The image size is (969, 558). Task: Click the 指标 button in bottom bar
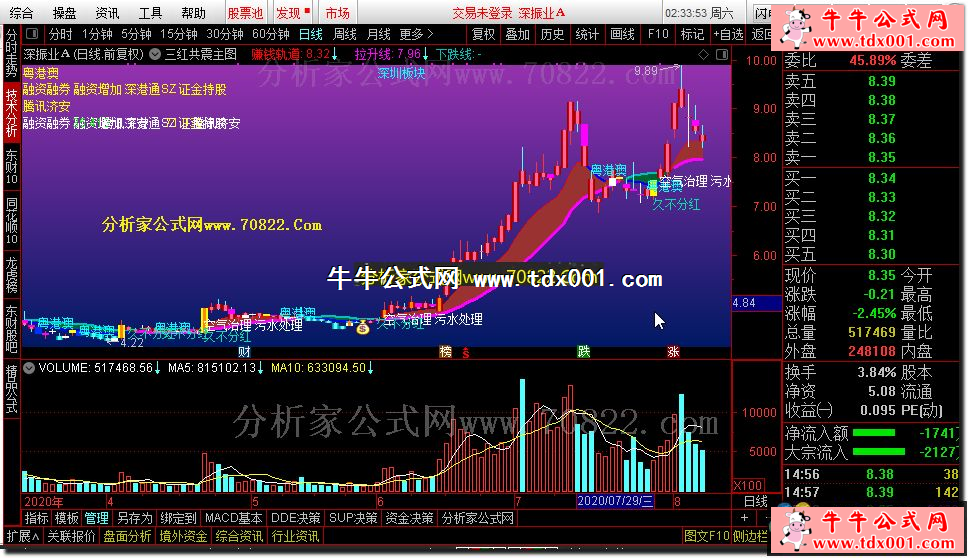36,518
